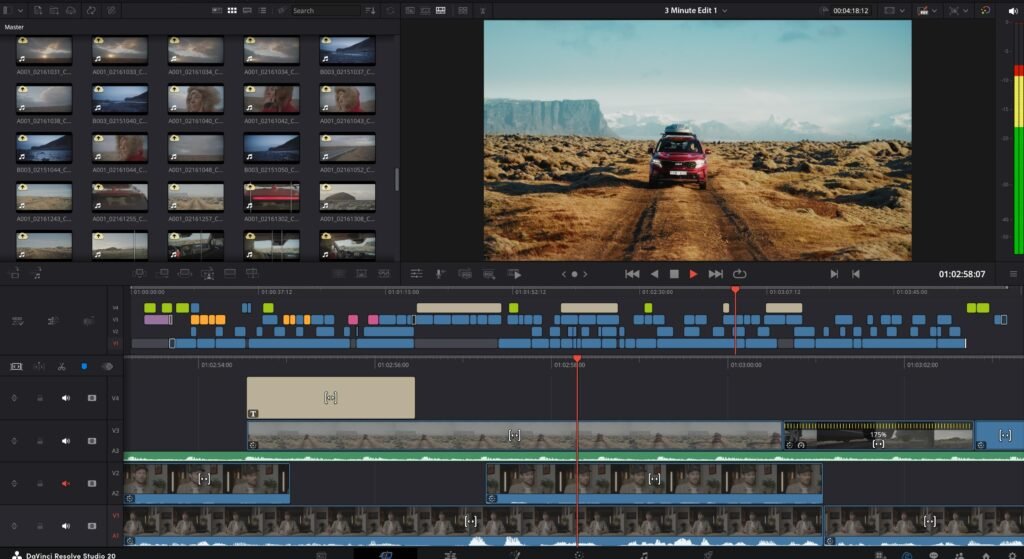
Task: Jump to first frame with skip-back button
Action: coord(632,274)
